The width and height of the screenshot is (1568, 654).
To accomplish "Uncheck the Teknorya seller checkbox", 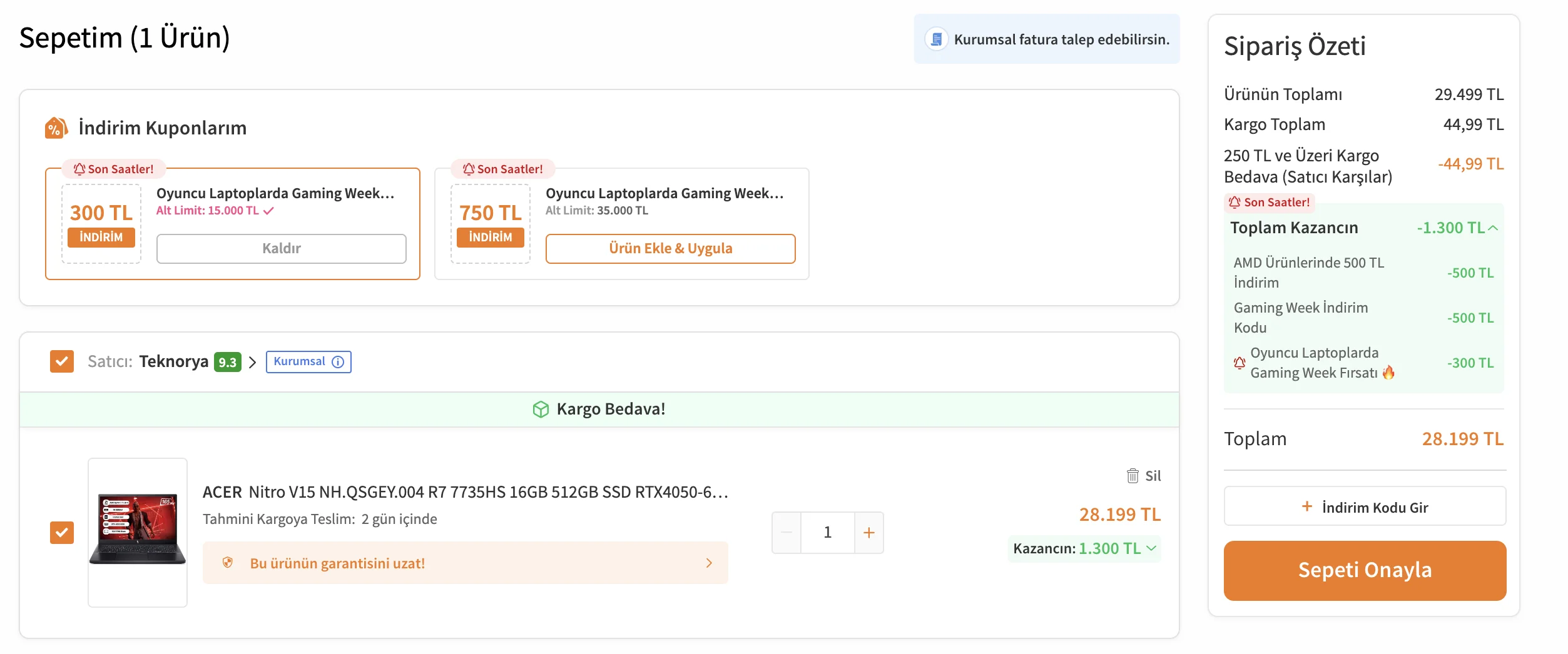I will (x=62, y=361).
